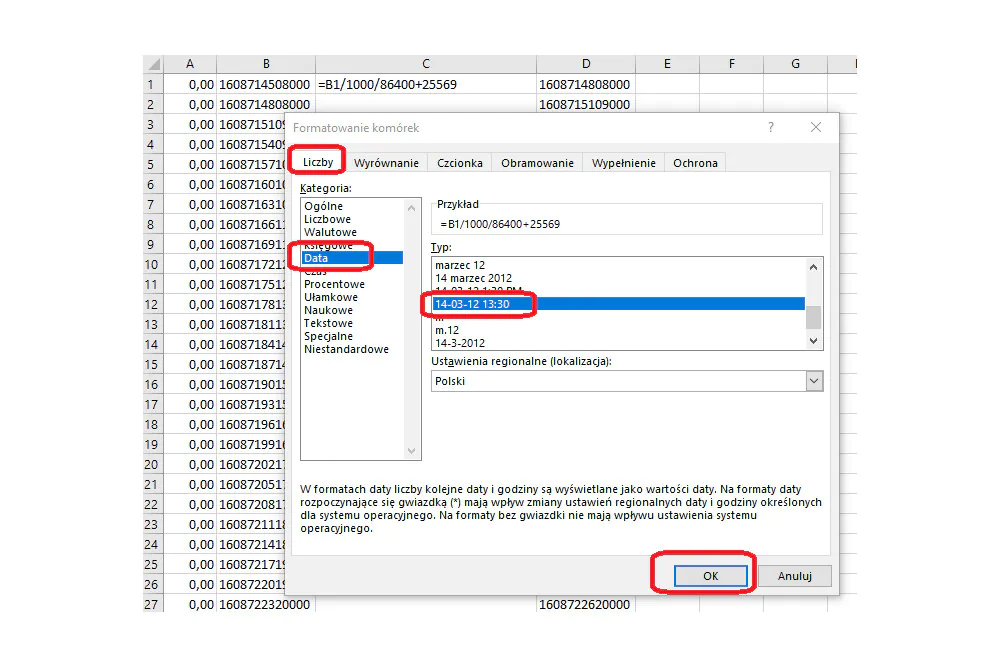Expand the Polski regional settings dropdown
This screenshot has height=667, width=1000.
(814, 381)
